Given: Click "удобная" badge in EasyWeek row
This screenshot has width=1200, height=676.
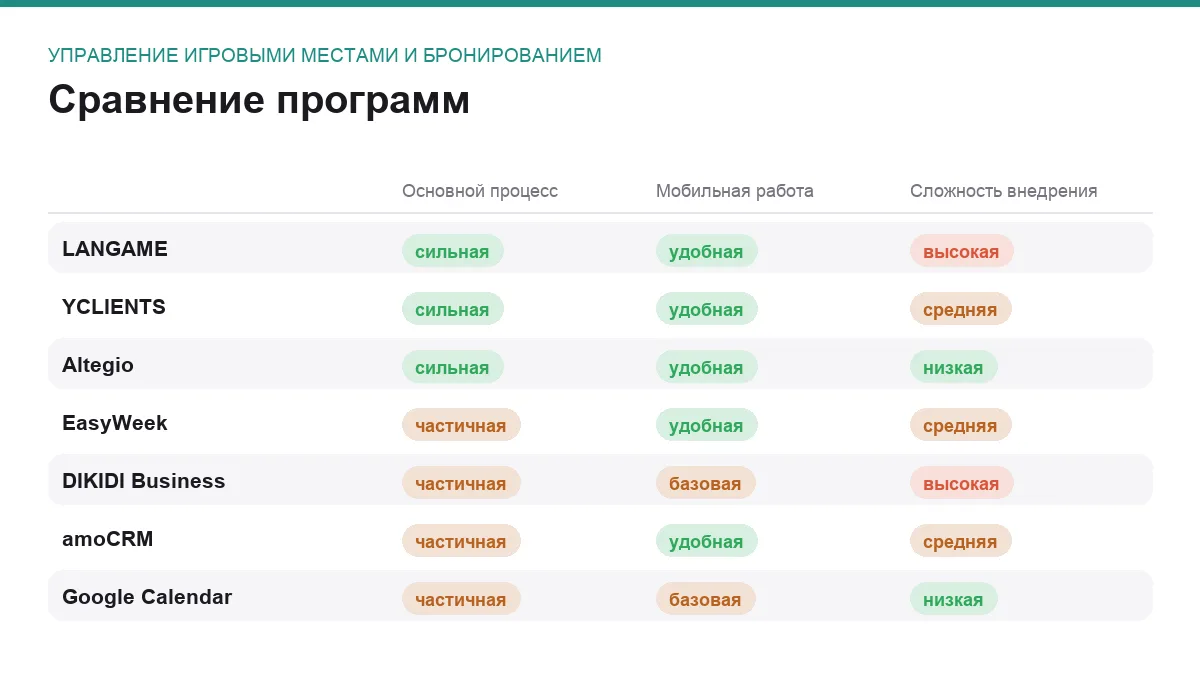Looking at the screenshot, I should tap(707, 425).
